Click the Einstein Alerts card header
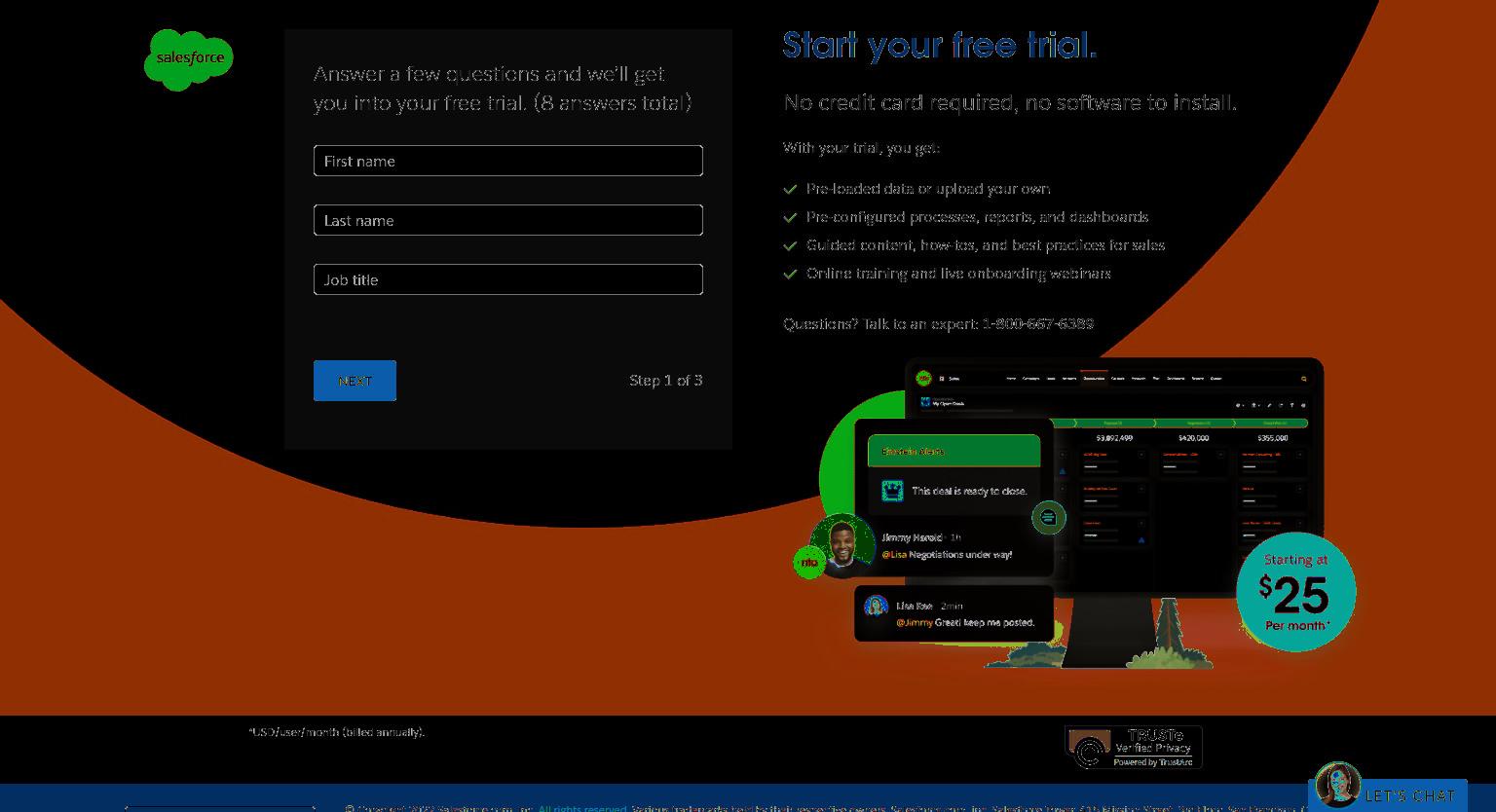This screenshot has width=1496, height=812. click(954, 451)
